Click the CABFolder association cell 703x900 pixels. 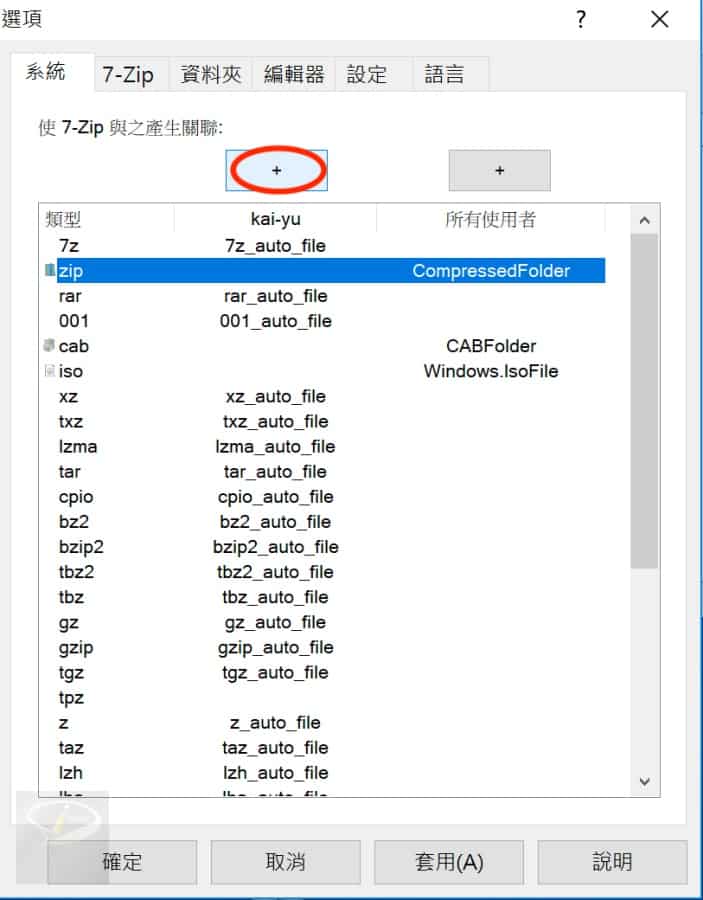click(x=491, y=346)
